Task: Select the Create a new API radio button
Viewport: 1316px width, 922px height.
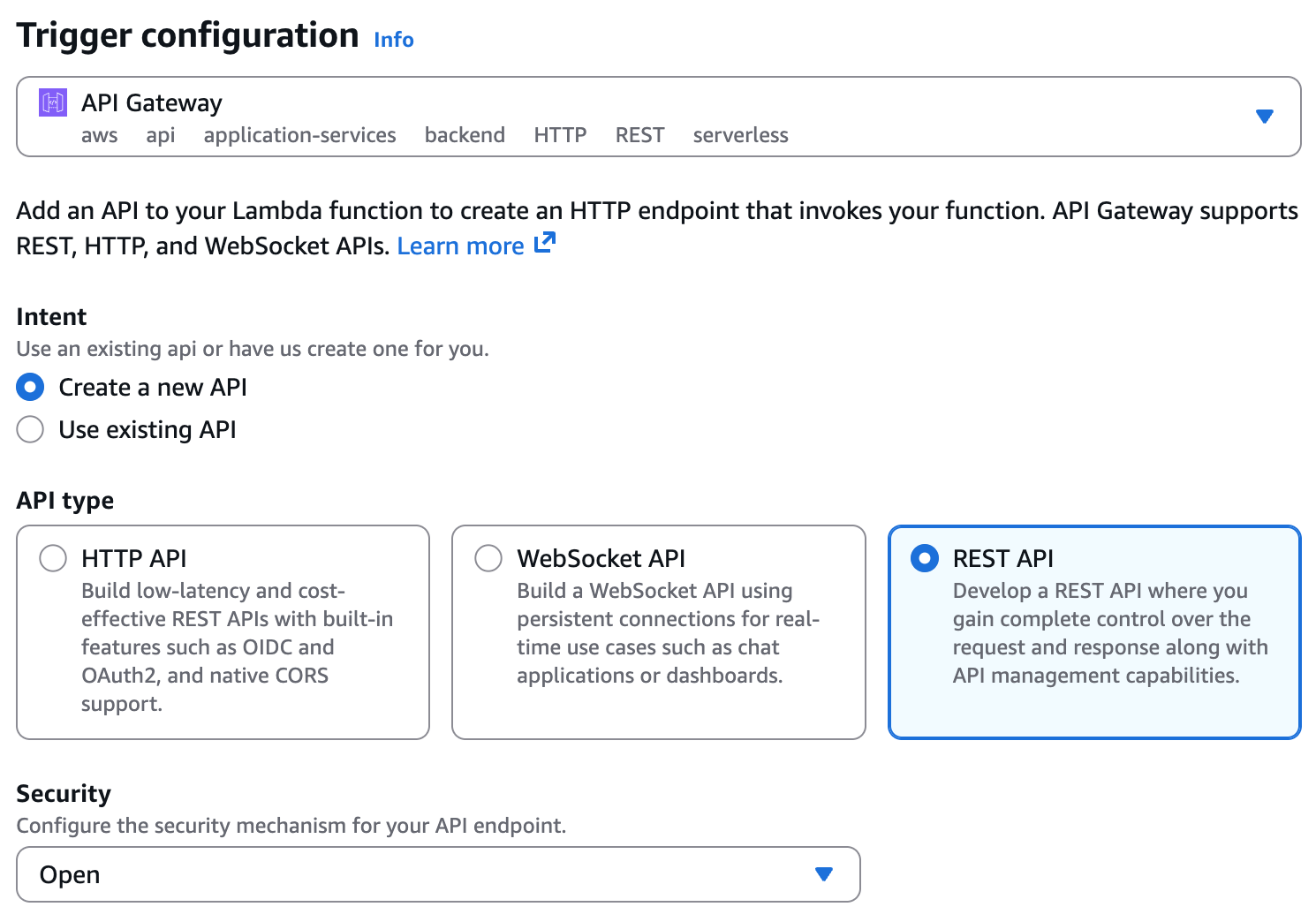Action: [30, 387]
